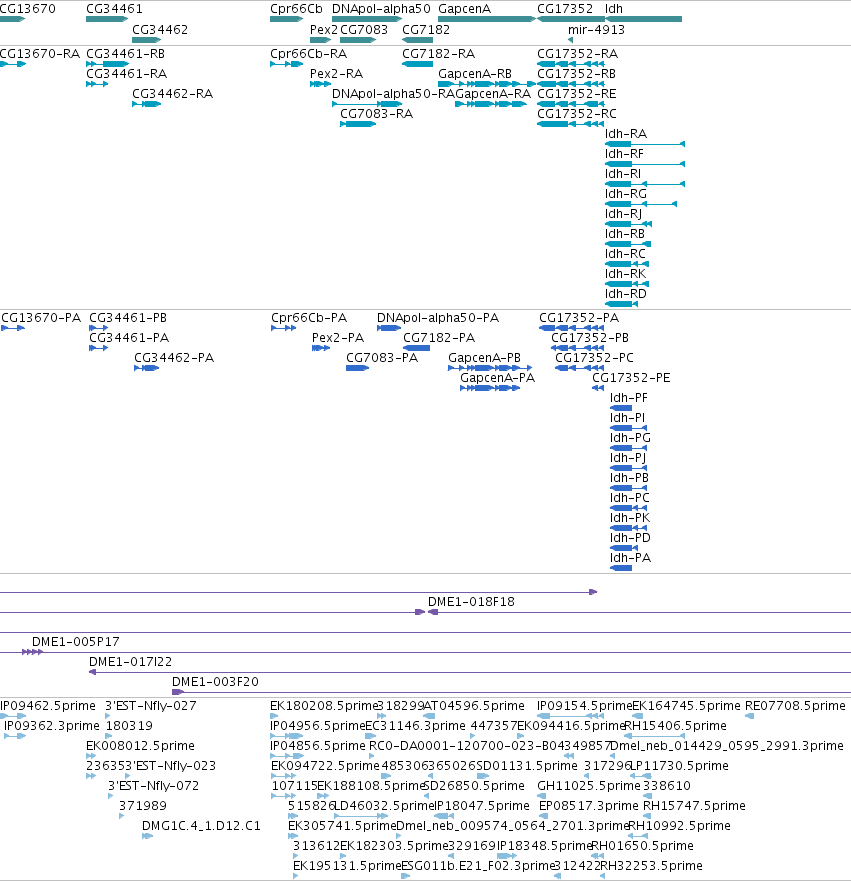Click the GapcenA gene label
Viewport: 851px width, 881px height.
[x=464, y=9]
